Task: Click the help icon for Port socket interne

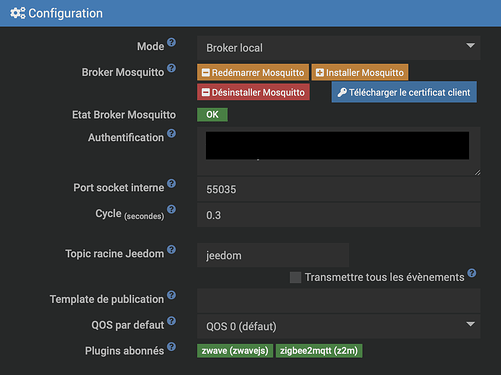Action: 171,183
